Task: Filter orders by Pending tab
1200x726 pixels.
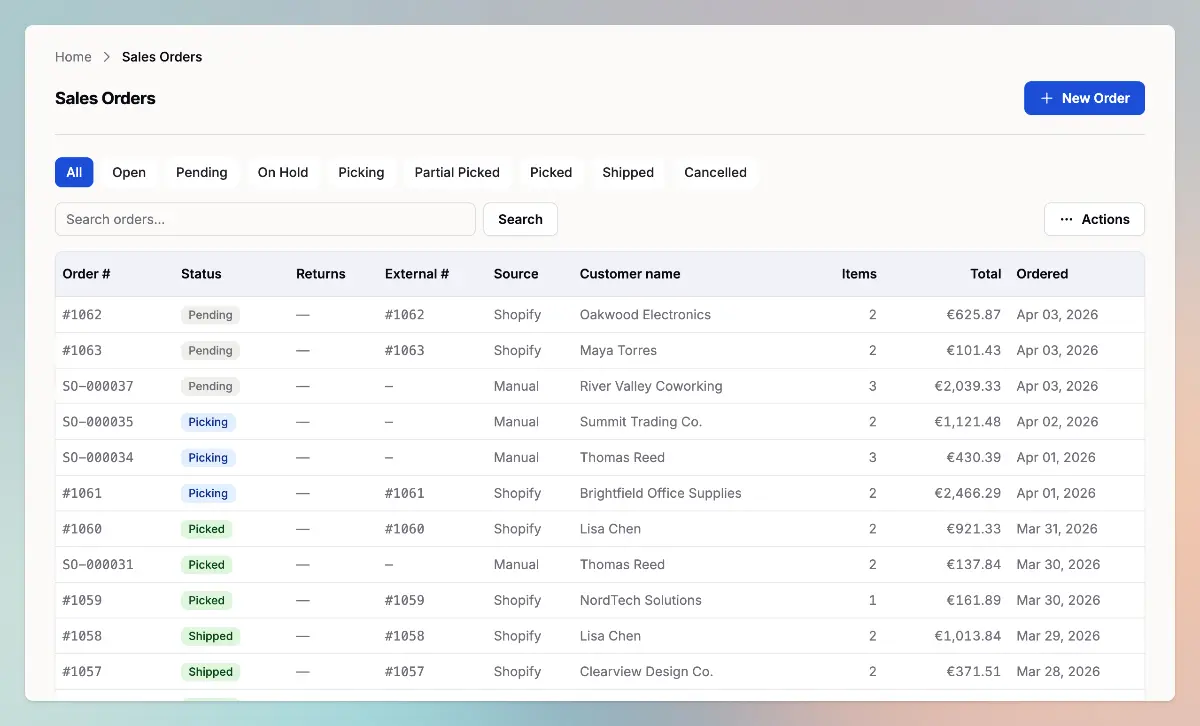Action: point(202,172)
